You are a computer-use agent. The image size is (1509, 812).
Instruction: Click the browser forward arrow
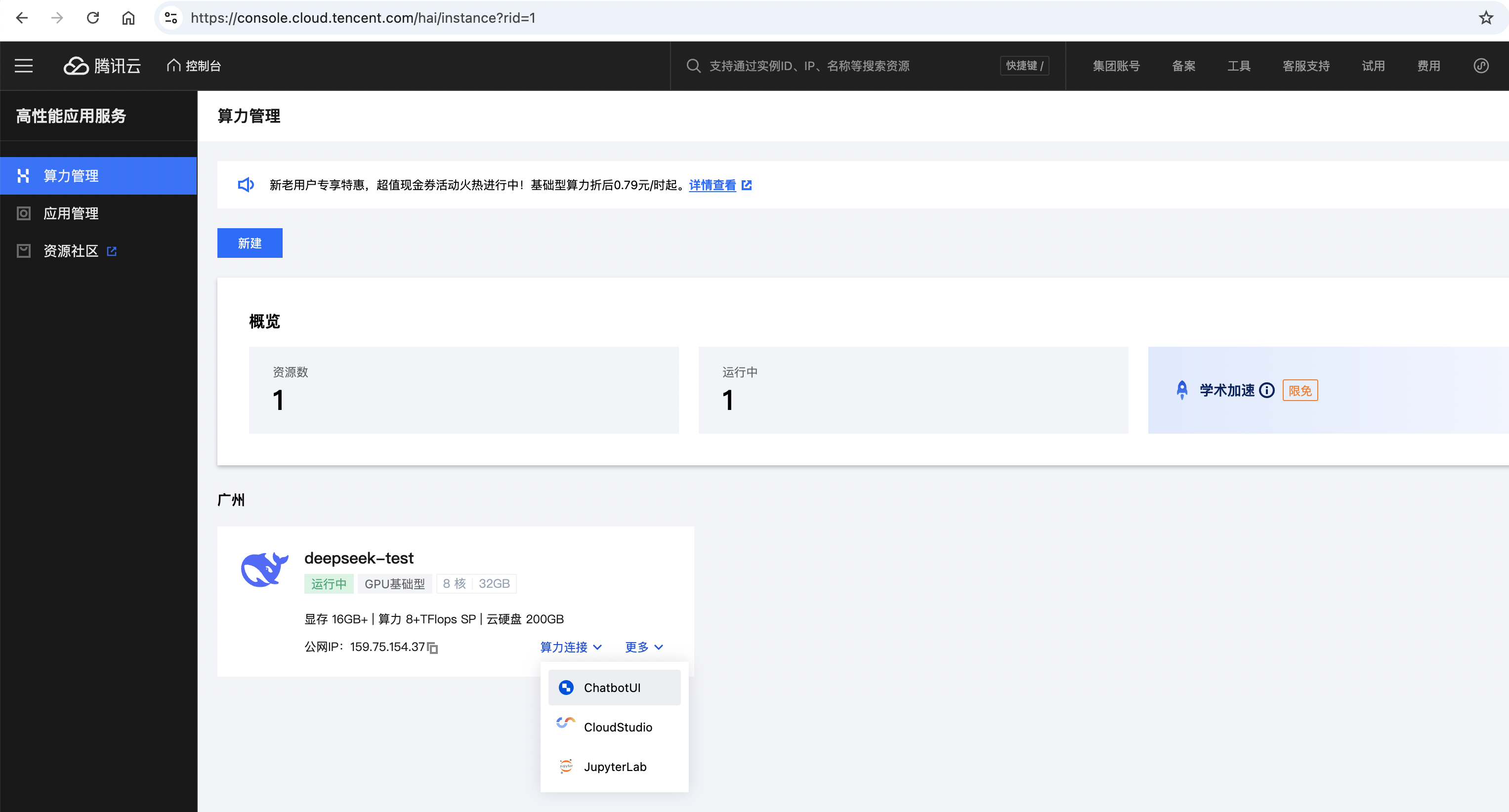pos(57,18)
